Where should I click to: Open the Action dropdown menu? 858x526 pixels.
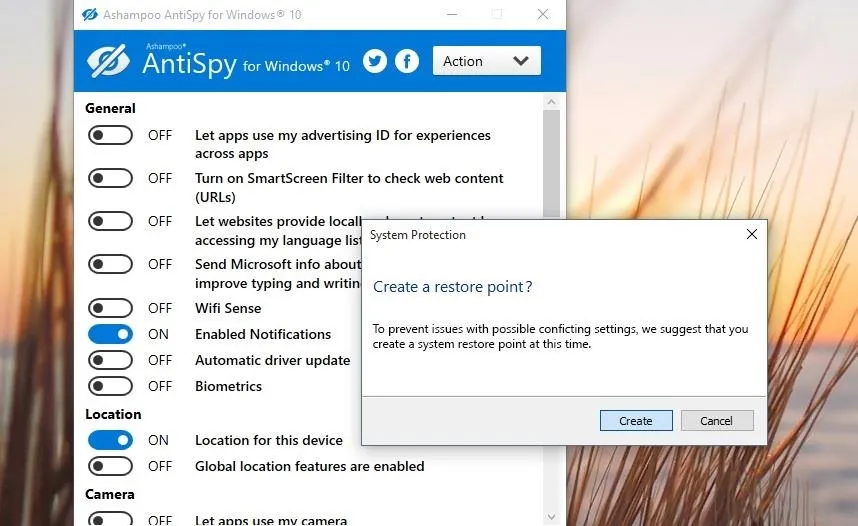(x=486, y=61)
